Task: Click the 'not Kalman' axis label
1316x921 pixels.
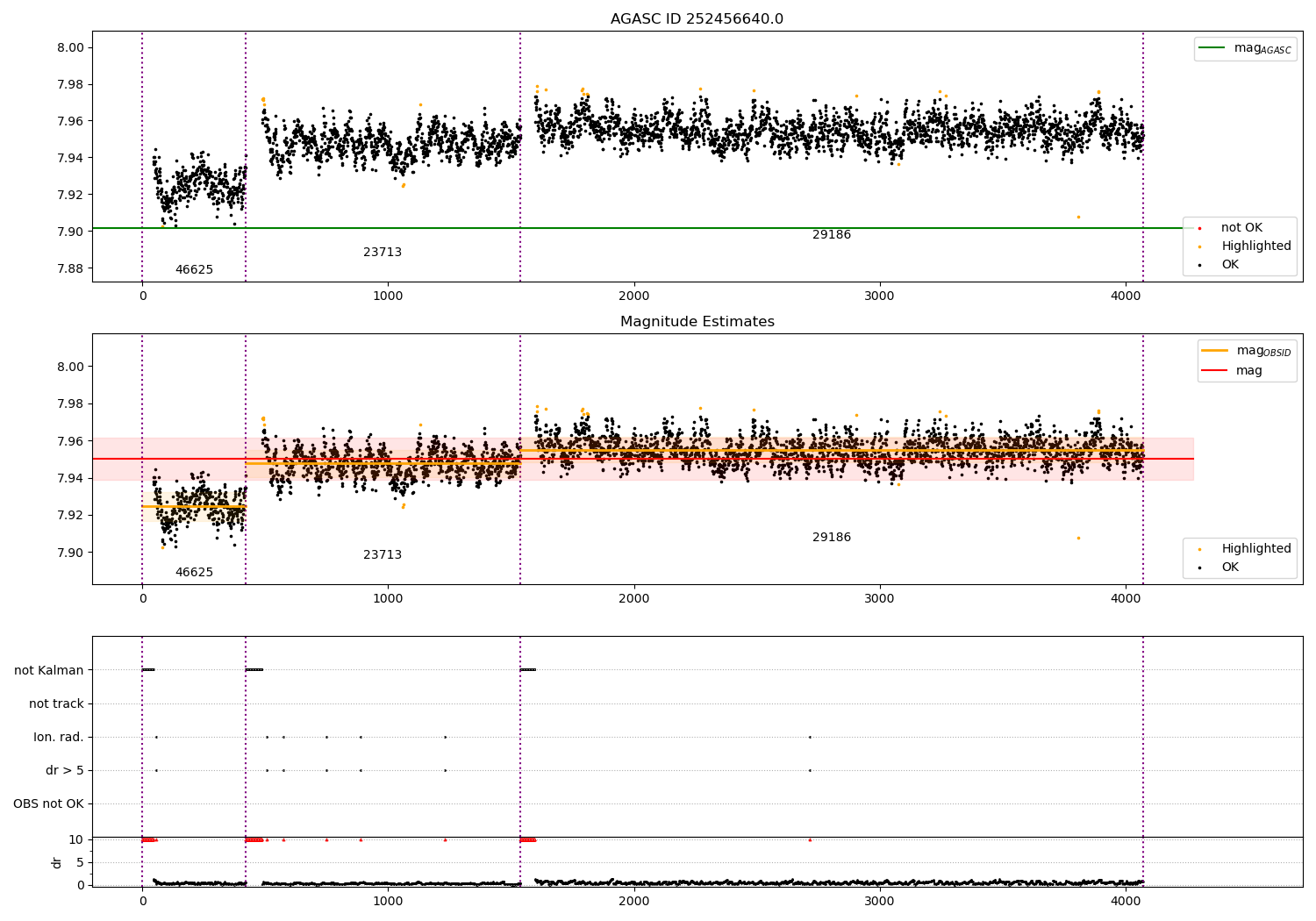Action: [49, 671]
